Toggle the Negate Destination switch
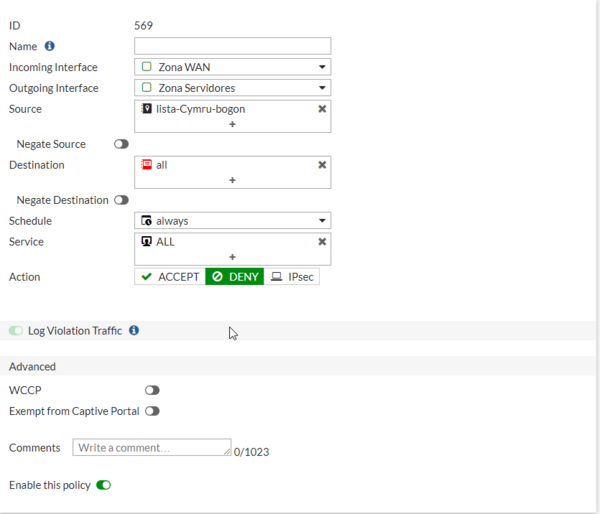 (x=121, y=200)
